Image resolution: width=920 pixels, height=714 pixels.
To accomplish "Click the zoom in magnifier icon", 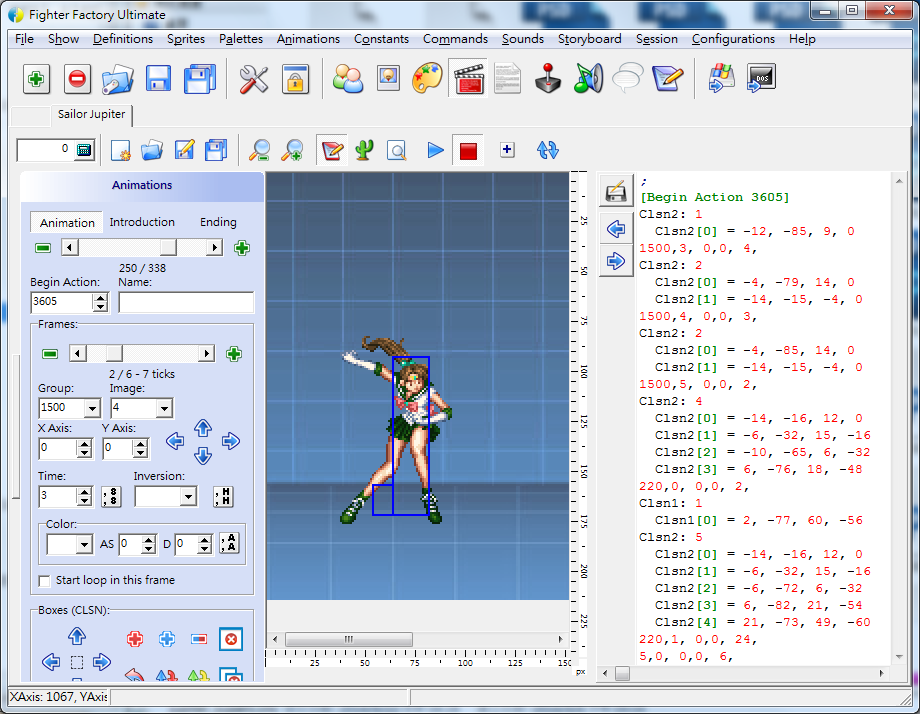I will [x=292, y=150].
